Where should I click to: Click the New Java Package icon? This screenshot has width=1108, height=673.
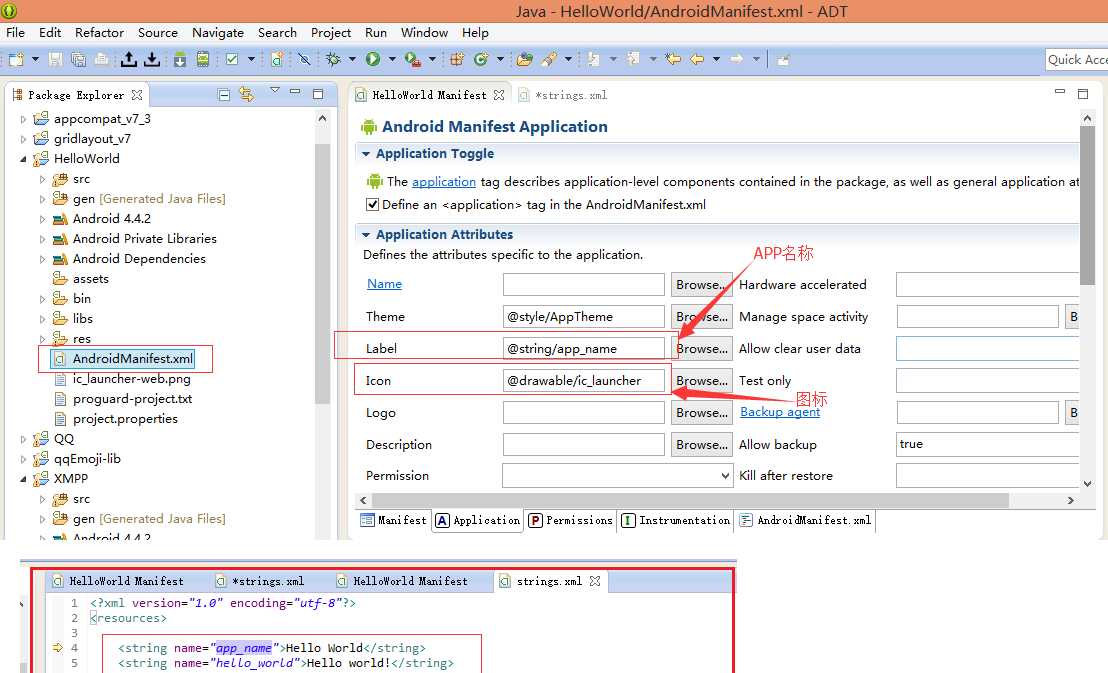click(457, 59)
